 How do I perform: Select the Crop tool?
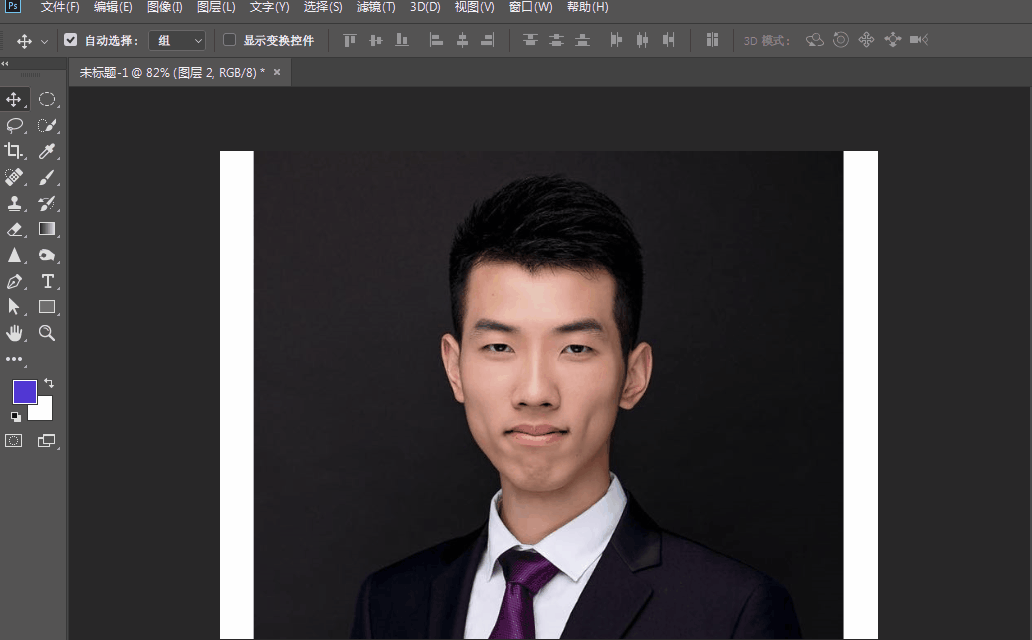[x=14, y=151]
